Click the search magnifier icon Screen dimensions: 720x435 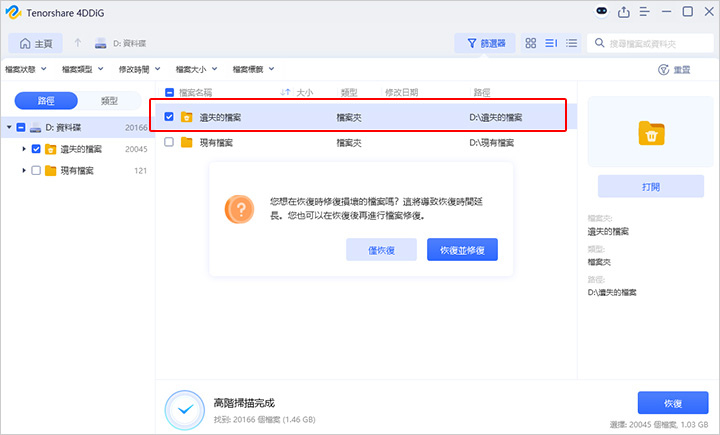coord(599,43)
